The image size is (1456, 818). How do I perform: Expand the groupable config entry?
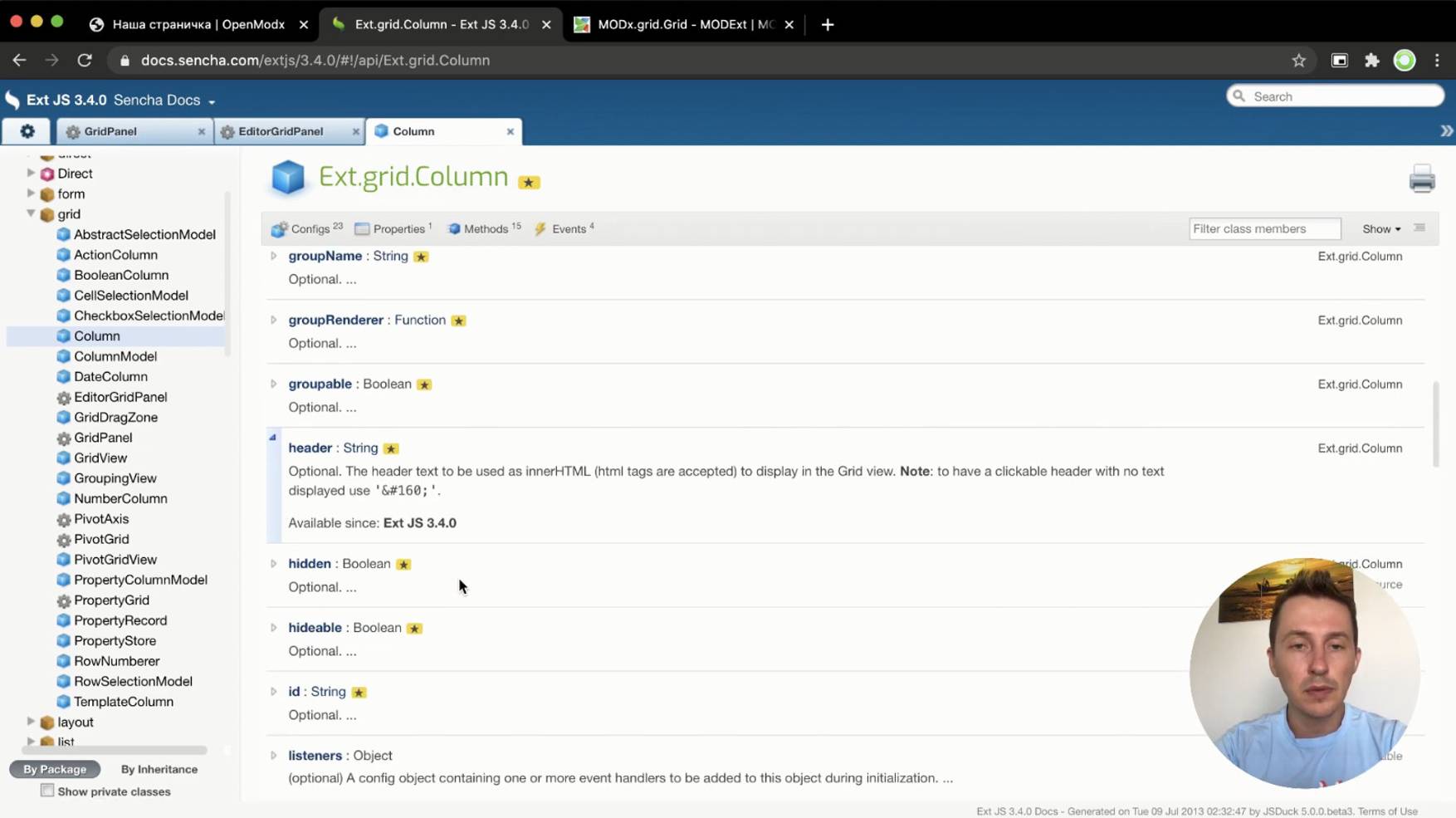(x=273, y=384)
